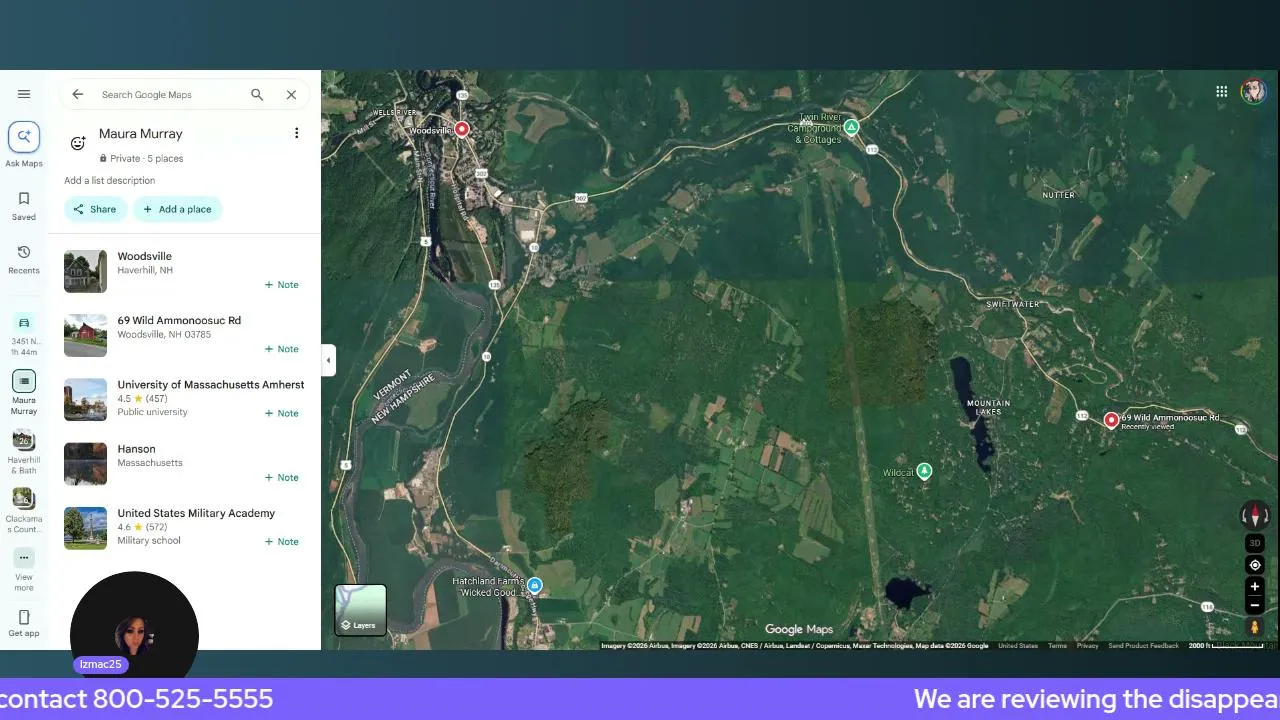Open the hamburger main menu
Image resolution: width=1280 pixels, height=720 pixels.
24,94
